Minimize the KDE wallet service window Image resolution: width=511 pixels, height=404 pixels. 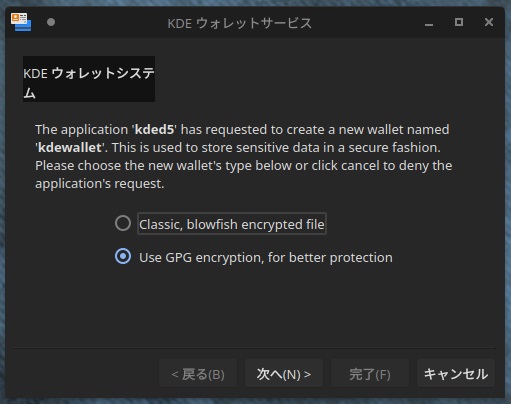coord(429,23)
